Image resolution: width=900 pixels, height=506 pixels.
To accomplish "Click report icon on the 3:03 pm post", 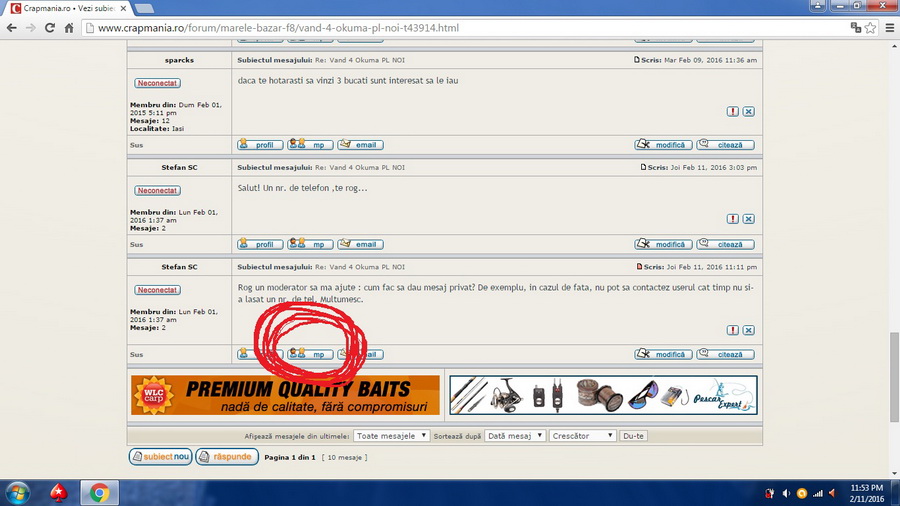I will pyautogui.click(x=733, y=218).
